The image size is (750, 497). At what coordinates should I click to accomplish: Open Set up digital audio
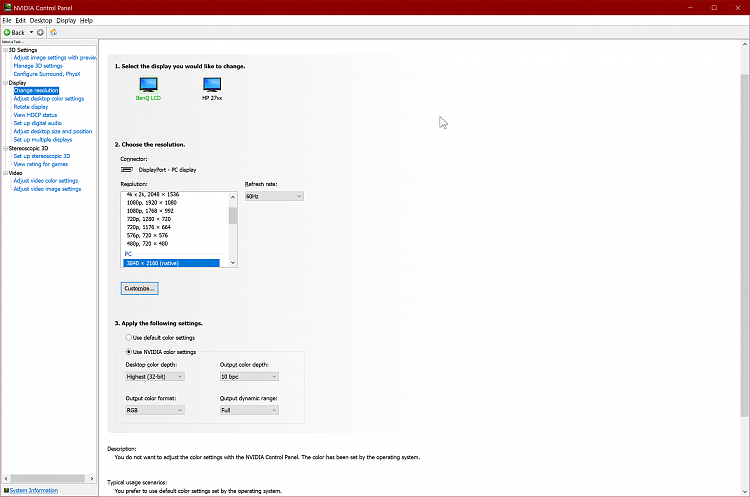click(38, 123)
